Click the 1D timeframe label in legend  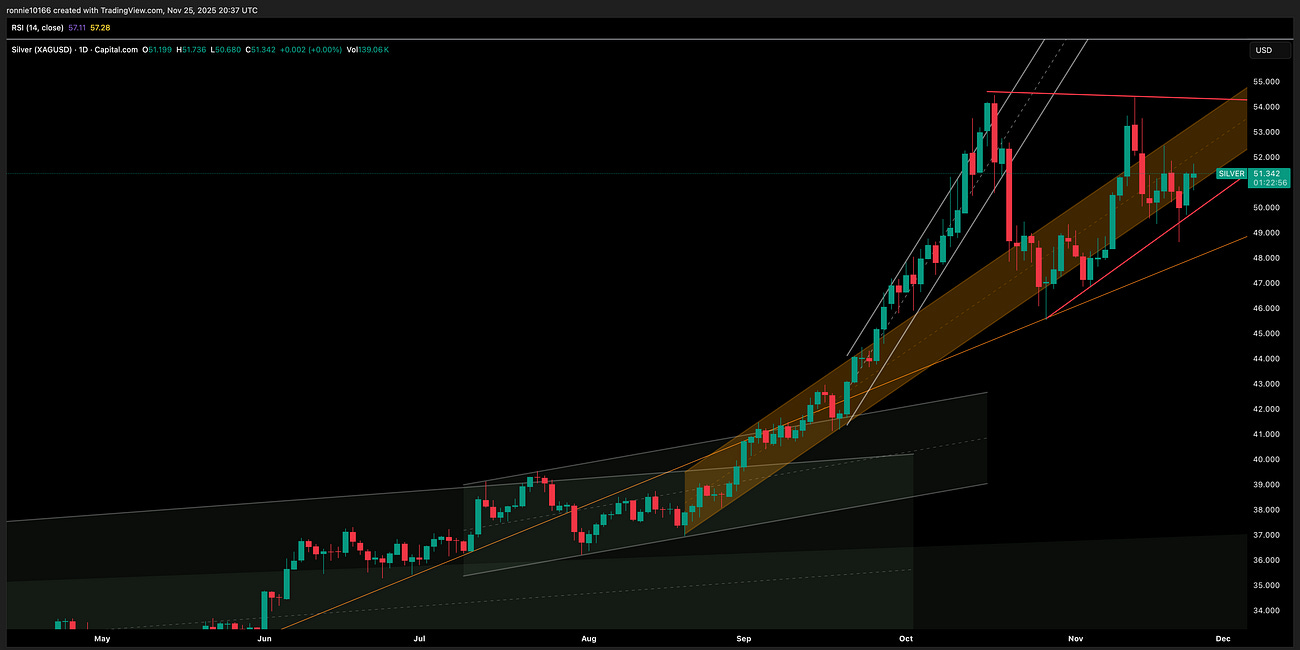85,47
